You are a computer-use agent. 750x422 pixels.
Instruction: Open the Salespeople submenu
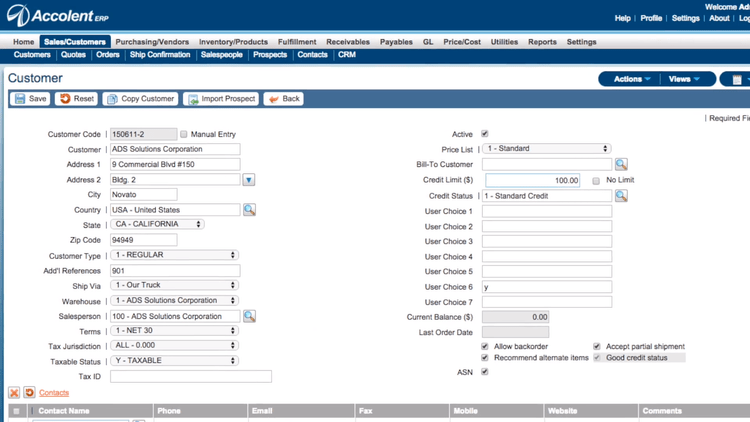[221, 55]
